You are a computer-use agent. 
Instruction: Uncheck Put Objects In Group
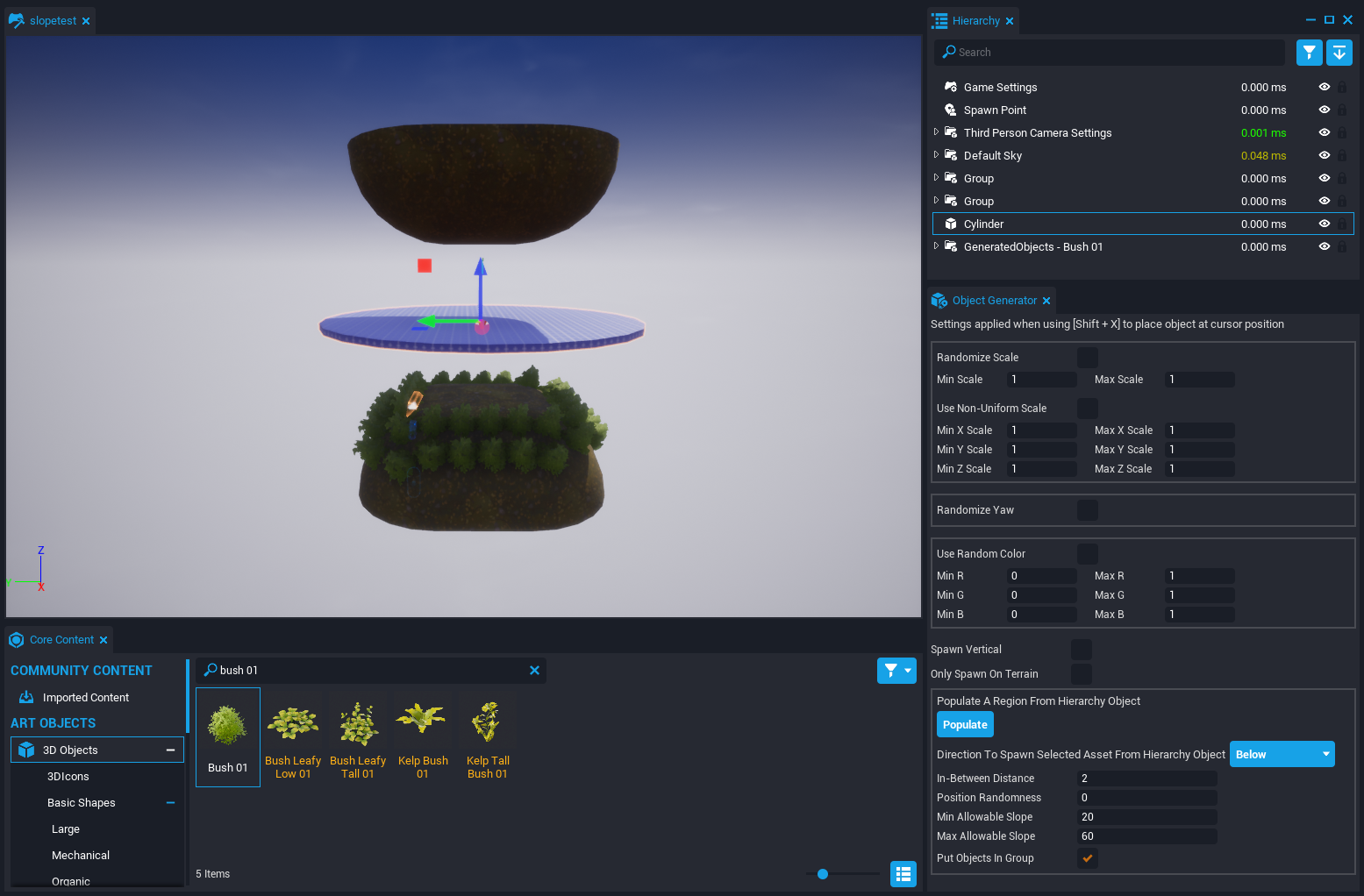(1087, 858)
